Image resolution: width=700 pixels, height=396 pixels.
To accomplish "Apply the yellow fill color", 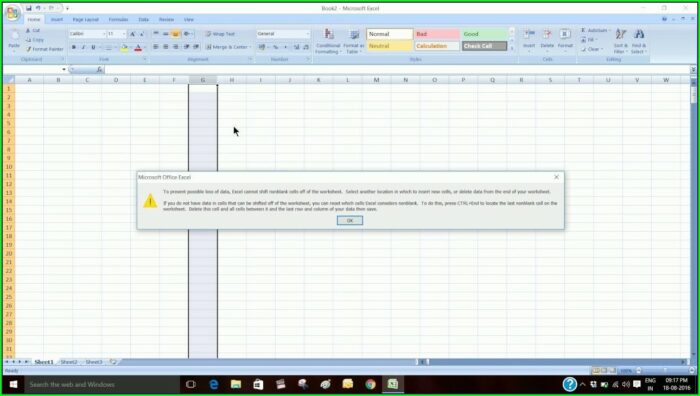I will pyautogui.click(x=124, y=47).
